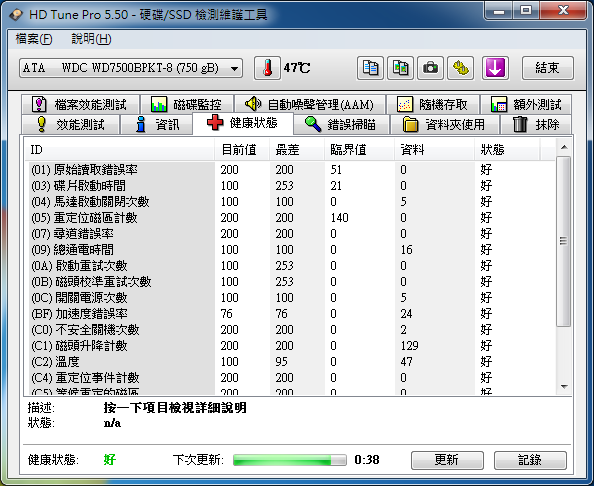594x486 pixels.
Task: Click the 記錄 log button
Action: coord(530,460)
